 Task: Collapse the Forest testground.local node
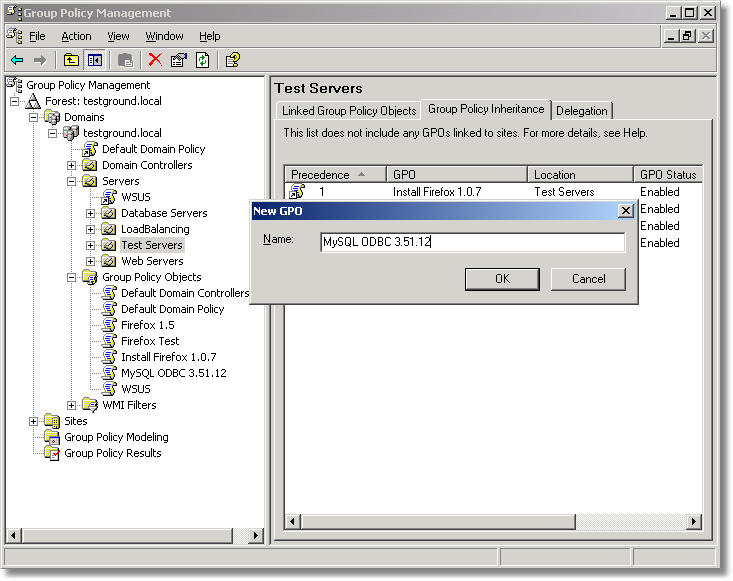(x=14, y=101)
